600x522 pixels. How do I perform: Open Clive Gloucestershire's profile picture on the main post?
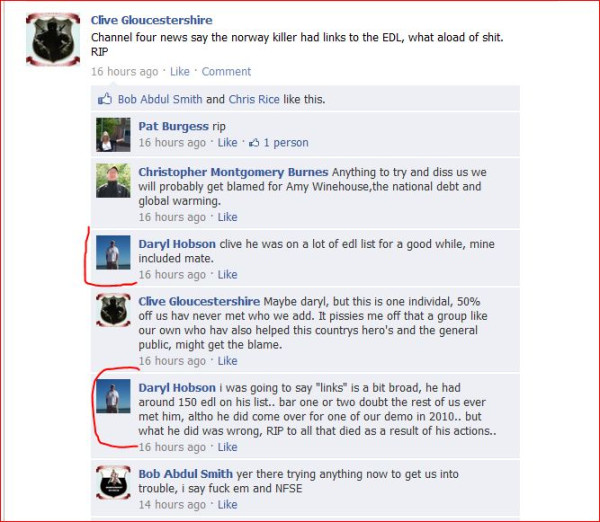(53, 39)
